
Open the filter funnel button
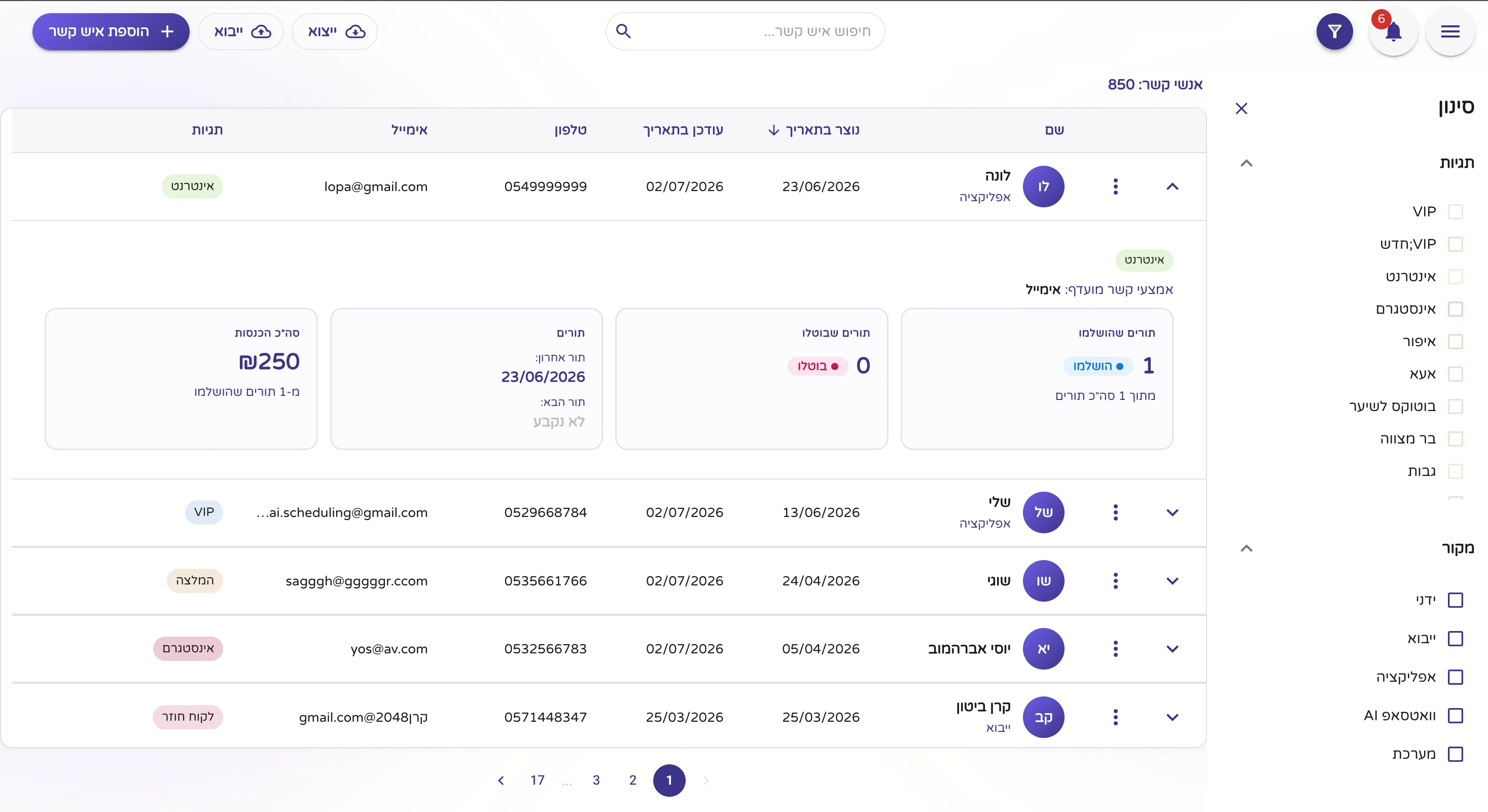pos(1334,31)
